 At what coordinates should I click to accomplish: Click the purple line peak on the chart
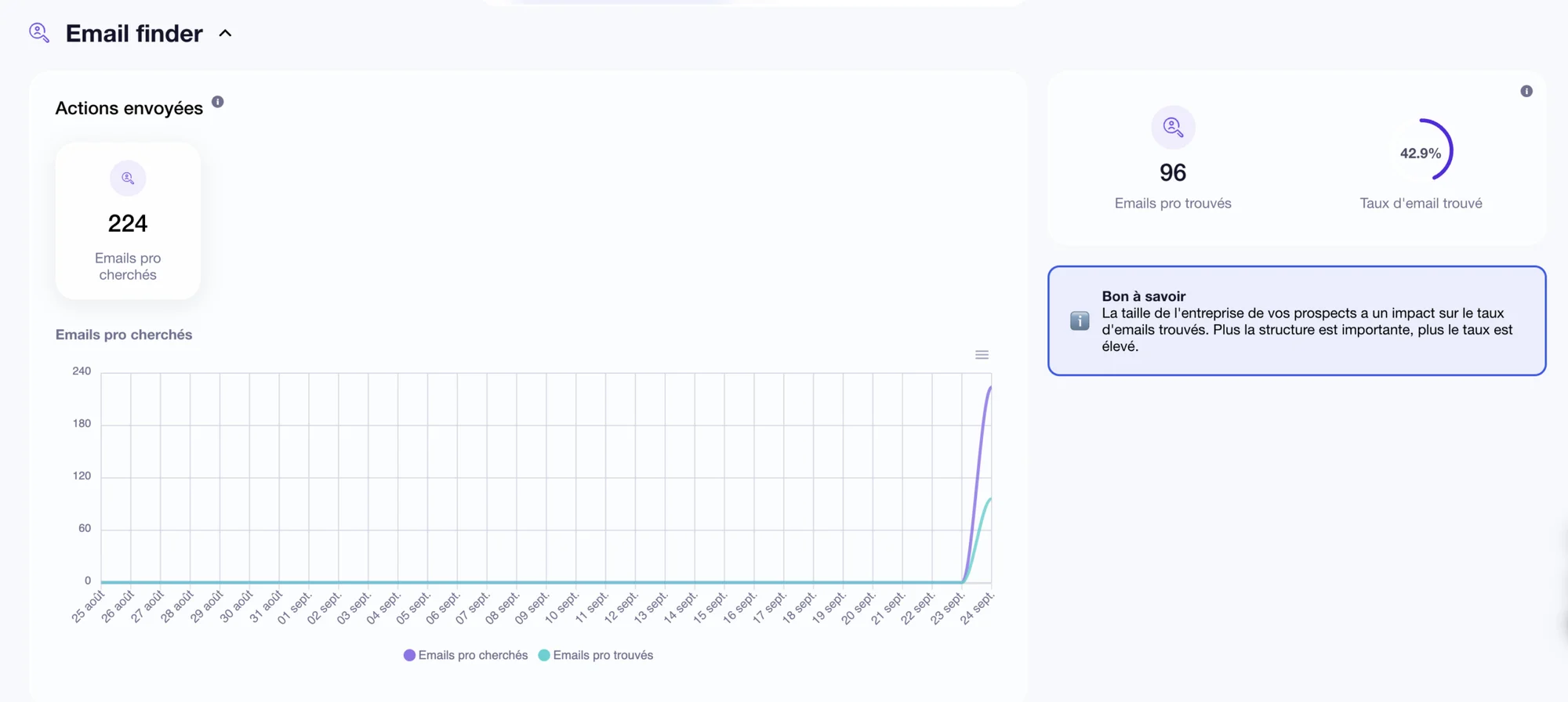click(x=990, y=388)
